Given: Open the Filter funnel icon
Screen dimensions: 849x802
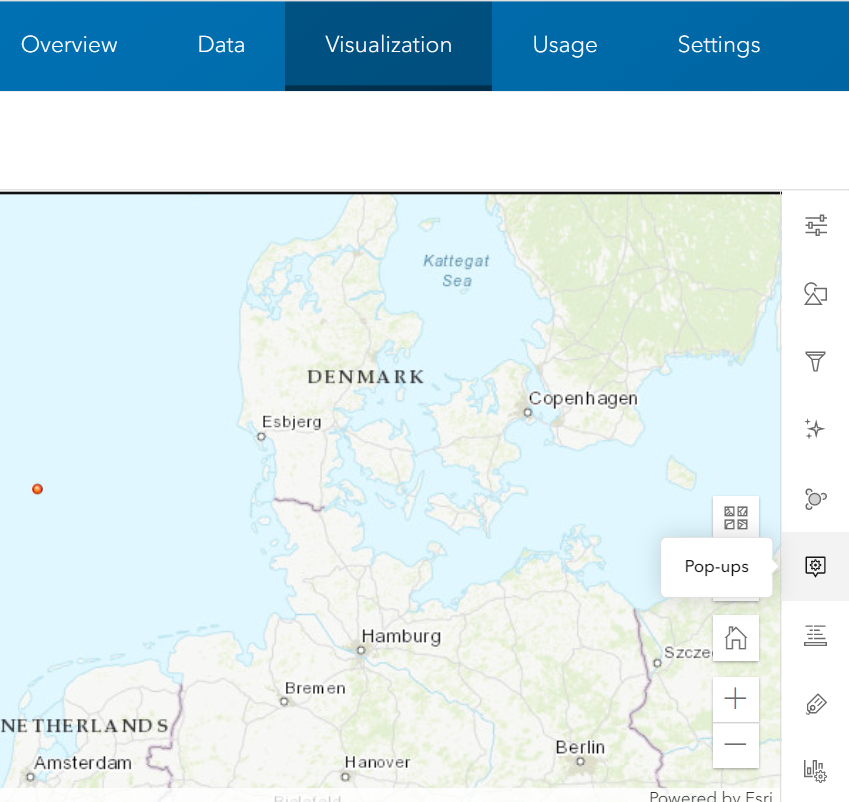Looking at the screenshot, I should [x=815, y=361].
